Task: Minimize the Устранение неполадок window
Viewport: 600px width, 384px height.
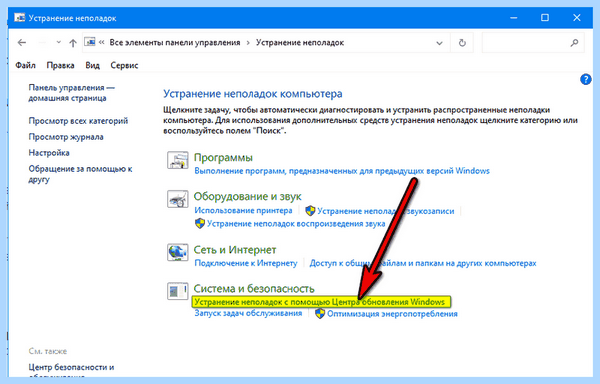Action: (514, 18)
